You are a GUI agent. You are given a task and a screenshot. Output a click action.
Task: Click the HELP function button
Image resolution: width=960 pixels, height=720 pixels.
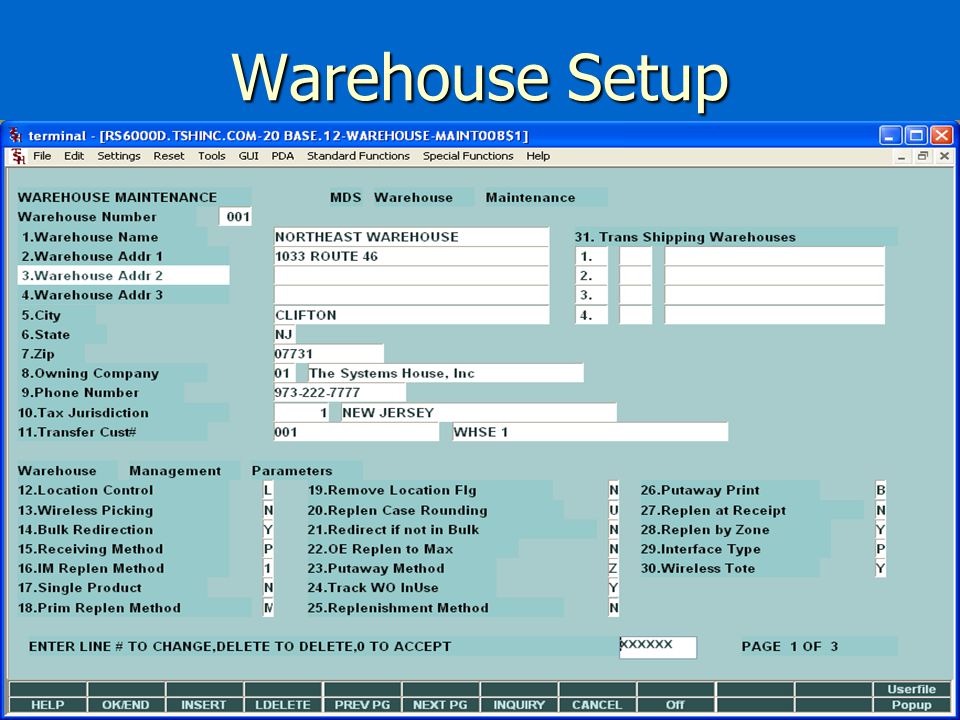(48, 705)
